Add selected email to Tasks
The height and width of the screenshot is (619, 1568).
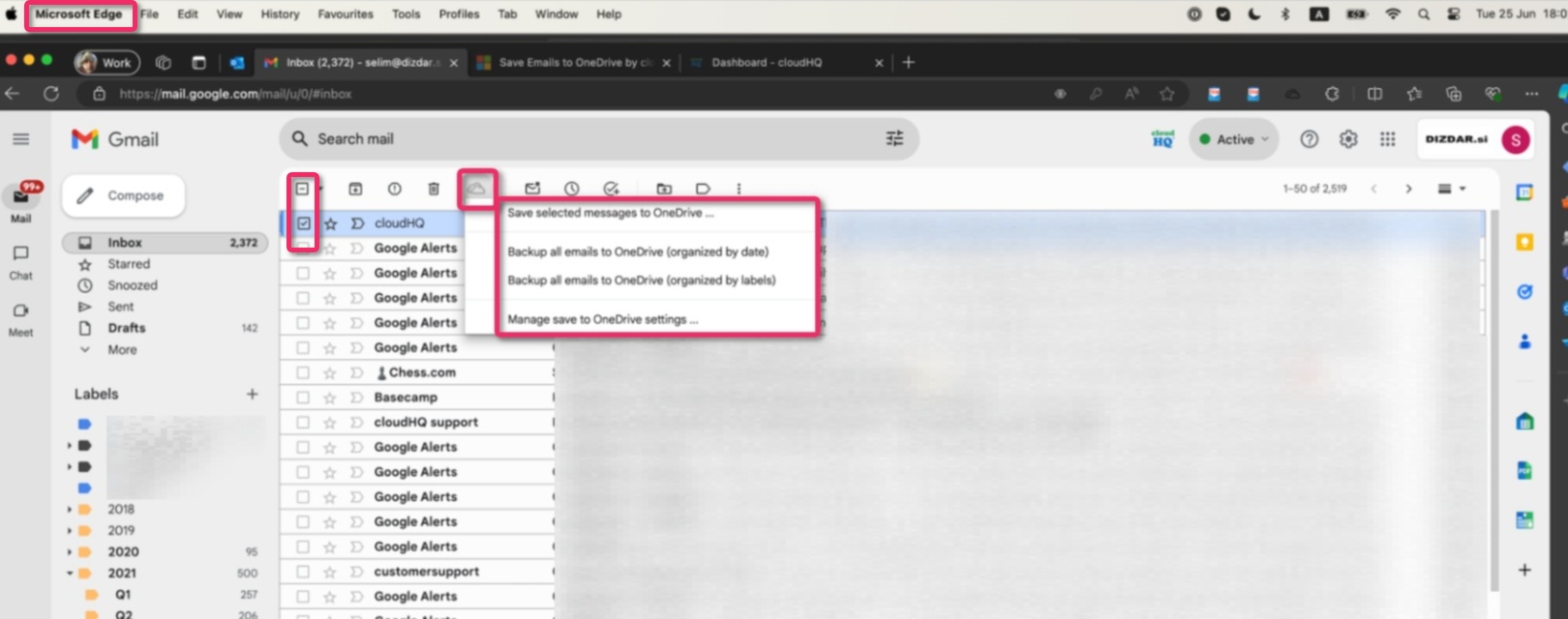611,189
